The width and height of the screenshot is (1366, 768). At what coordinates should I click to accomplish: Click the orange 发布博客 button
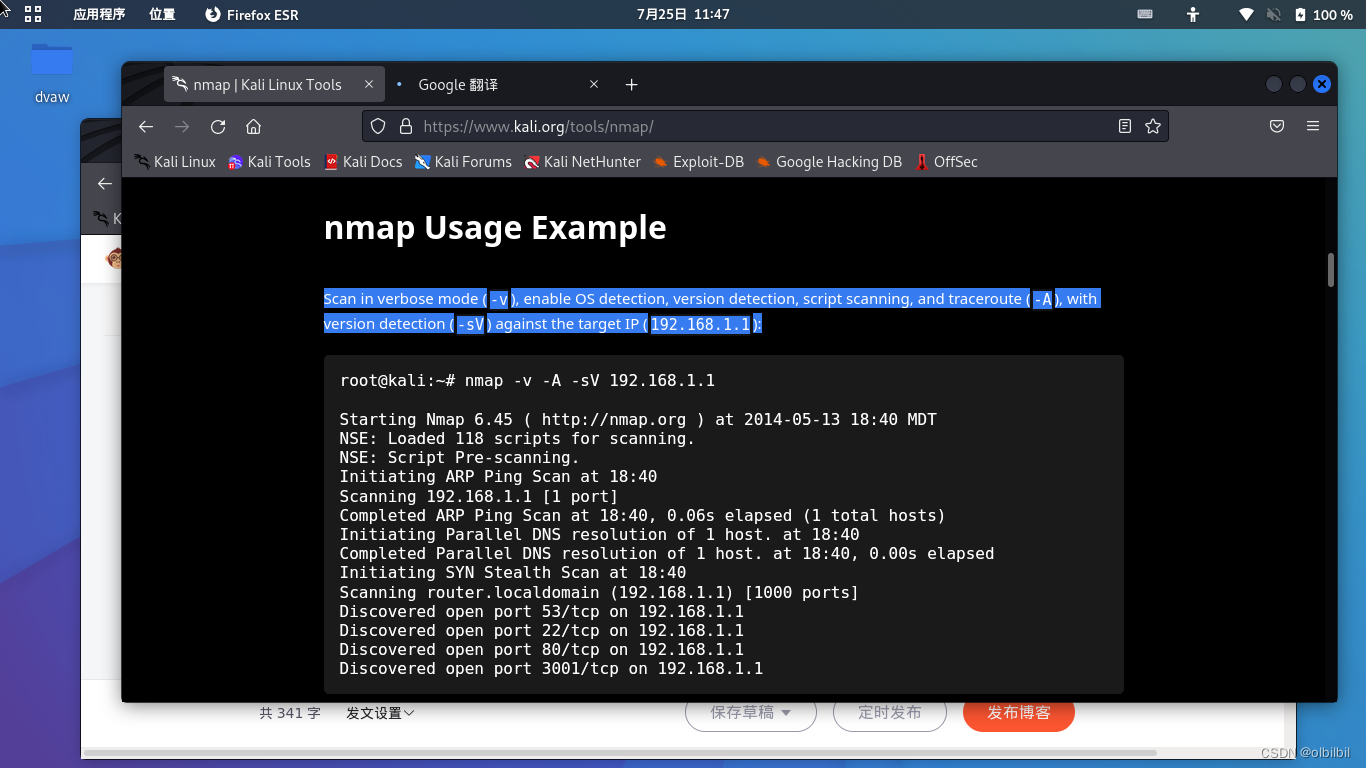(1019, 713)
